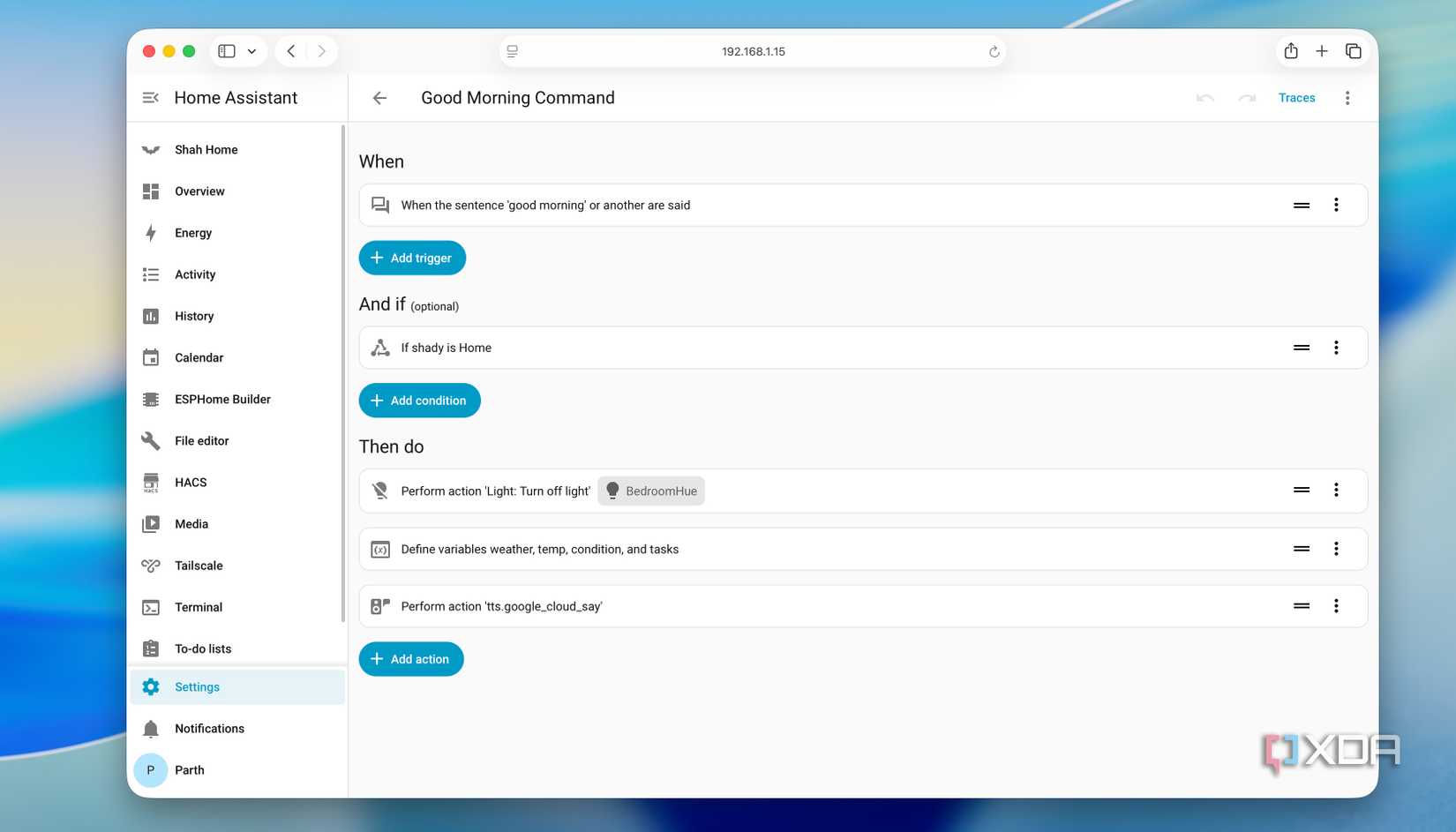1456x832 pixels.
Task: Open the ESPHome Builder from the sidebar
Action: 222,399
